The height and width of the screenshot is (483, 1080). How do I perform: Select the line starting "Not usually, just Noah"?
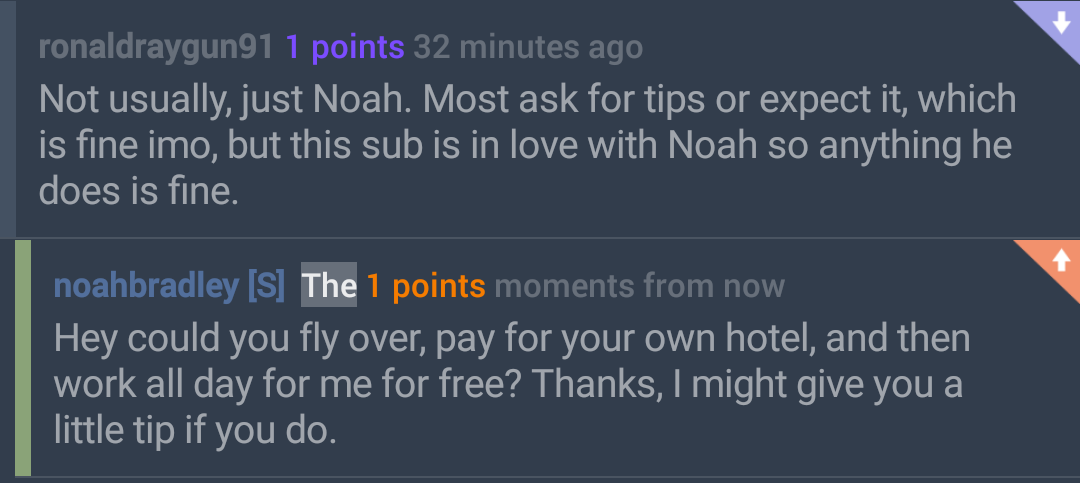pos(527,99)
